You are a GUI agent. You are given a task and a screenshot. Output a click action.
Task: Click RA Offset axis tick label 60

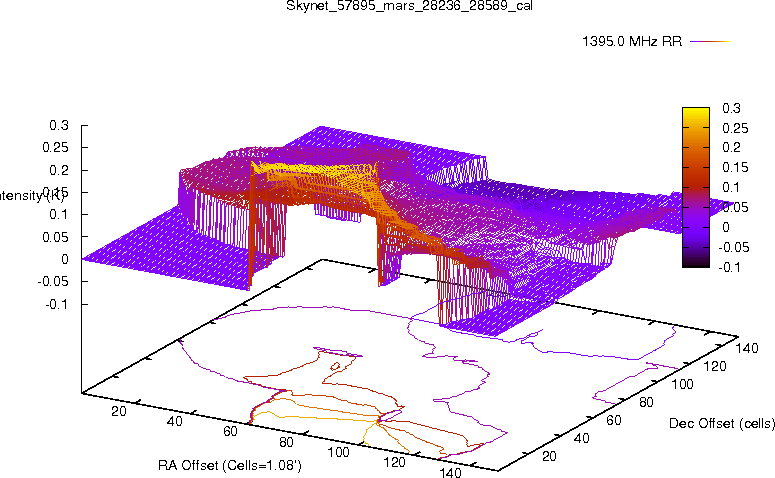click(230, 432)
